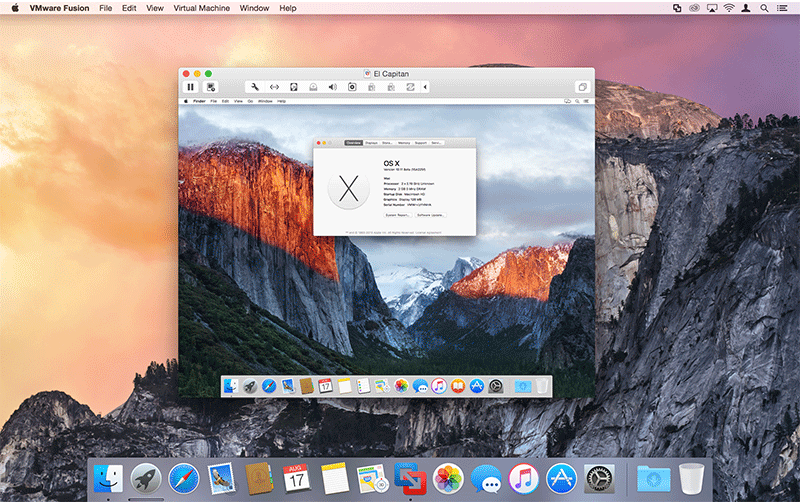Open Trash in host dock
Screen dimensions: 800x502
[691, 479]
